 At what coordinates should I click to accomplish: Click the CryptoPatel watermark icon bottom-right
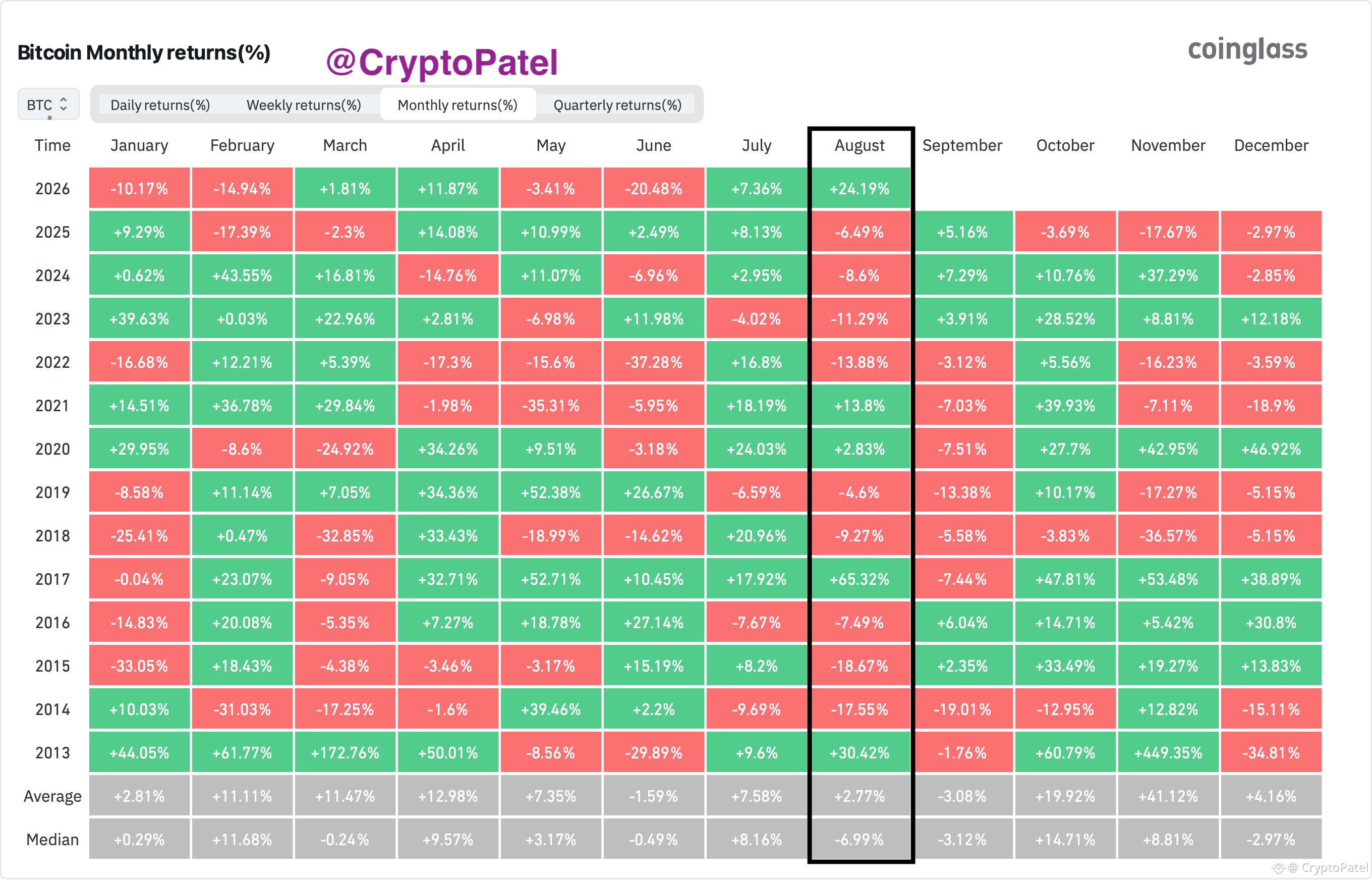pos(1278,868)
